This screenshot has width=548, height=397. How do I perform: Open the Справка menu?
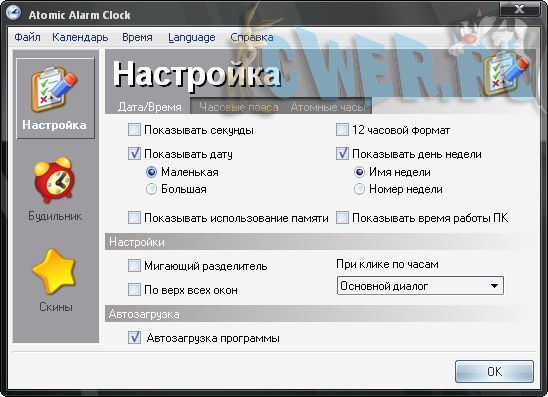point(252,37)
